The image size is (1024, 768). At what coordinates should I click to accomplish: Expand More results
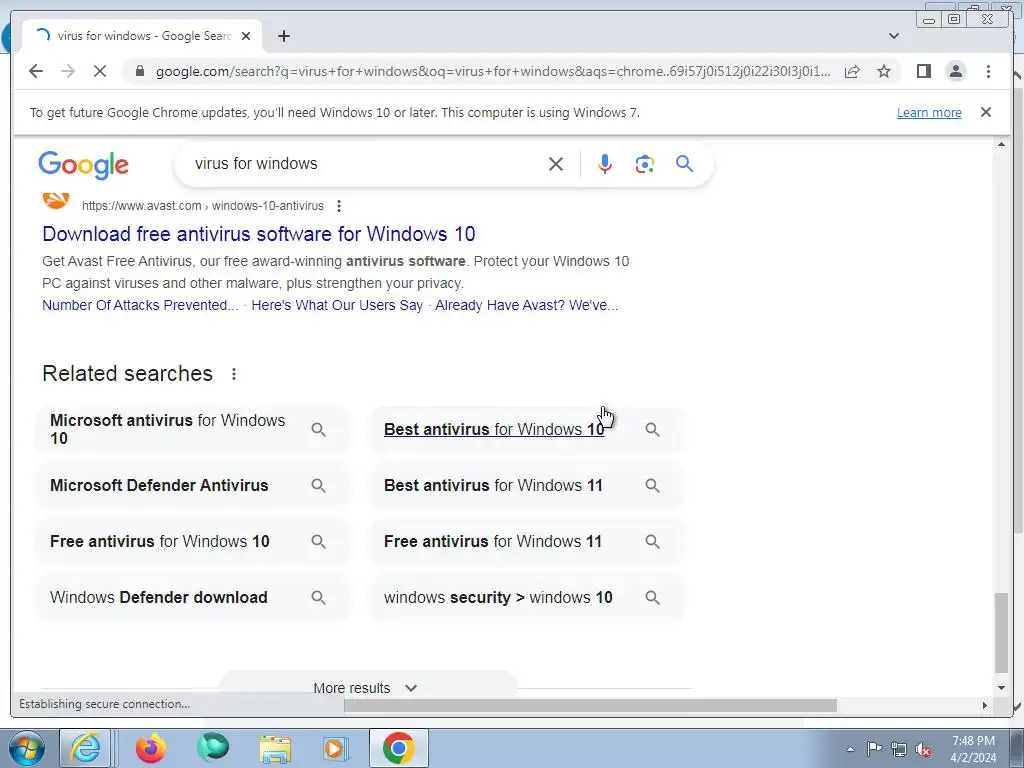[366, 688]
